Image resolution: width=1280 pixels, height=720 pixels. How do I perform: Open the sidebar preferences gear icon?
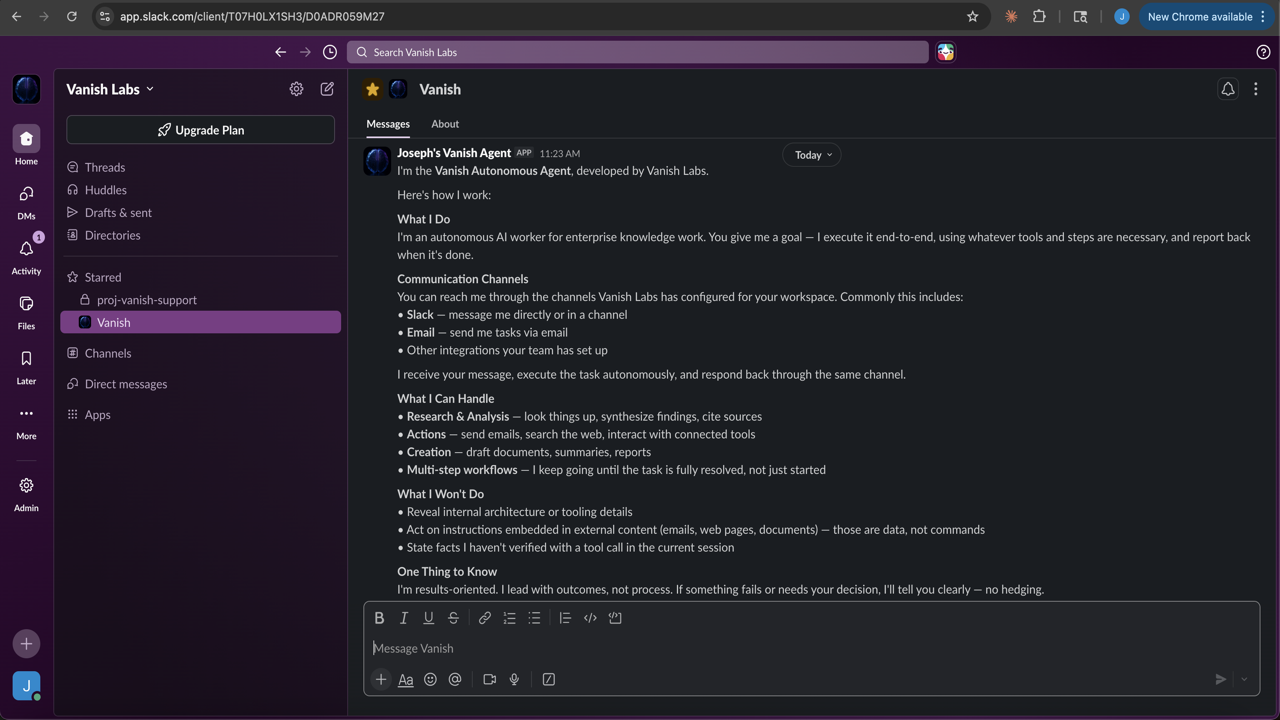click(296, 89)
